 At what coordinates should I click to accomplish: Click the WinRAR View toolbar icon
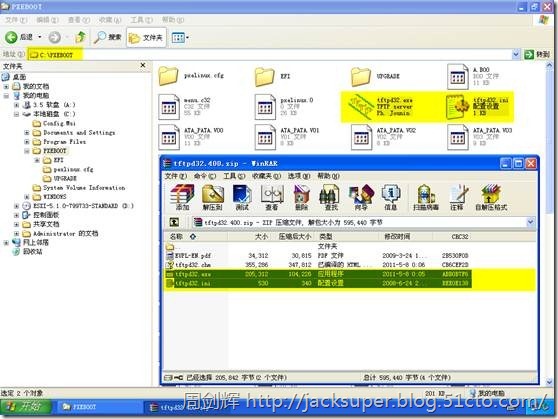(272, 197)
